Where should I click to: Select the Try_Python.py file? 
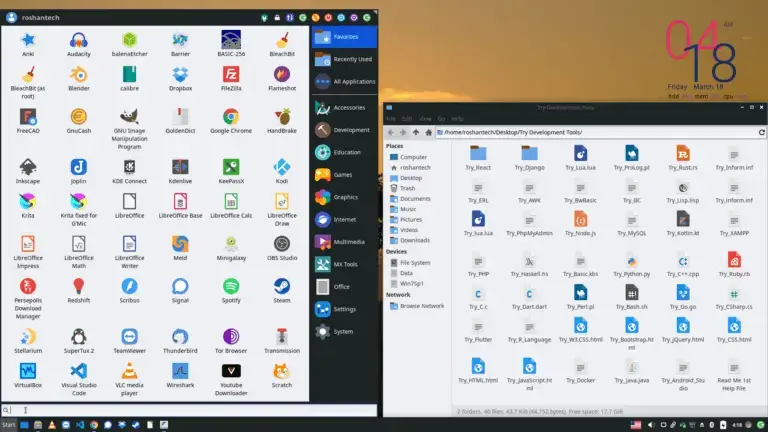[x=632, y=265]
